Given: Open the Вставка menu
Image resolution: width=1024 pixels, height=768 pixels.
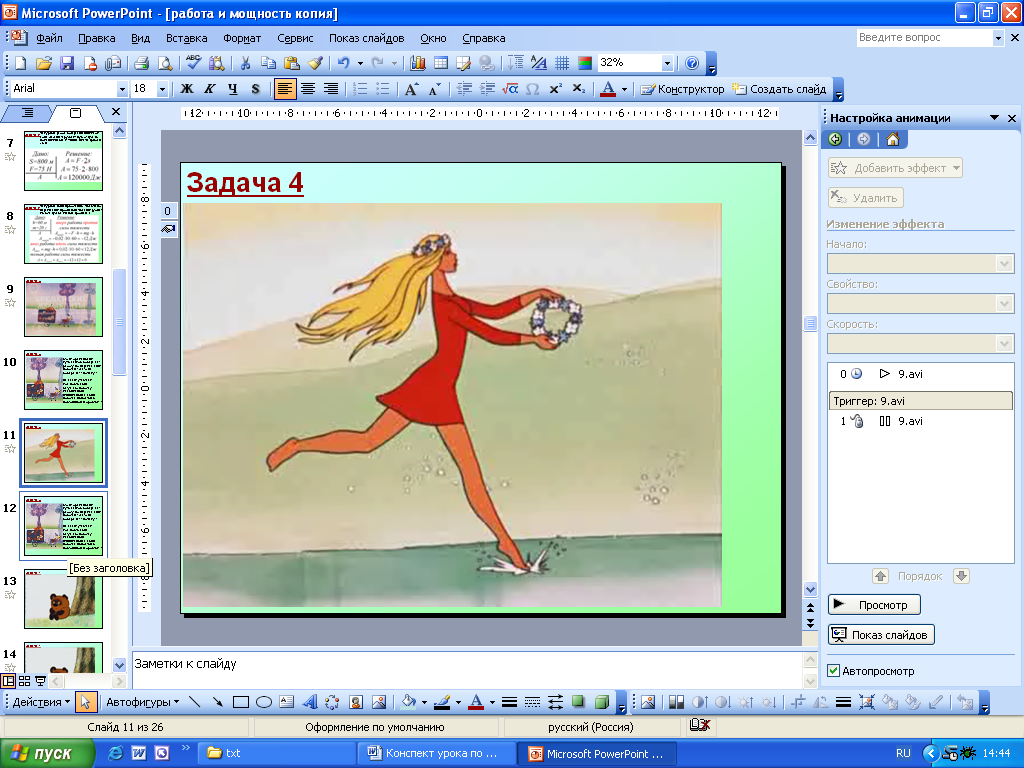Looking at the screenshot, I should point(186,38).
